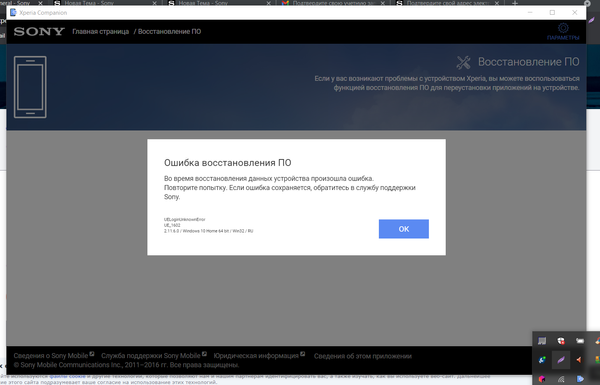Viewport: 600px width, 385px height.
Task: Switch to Подтвердите свой адрес browser tab
Action: point(448,3)
